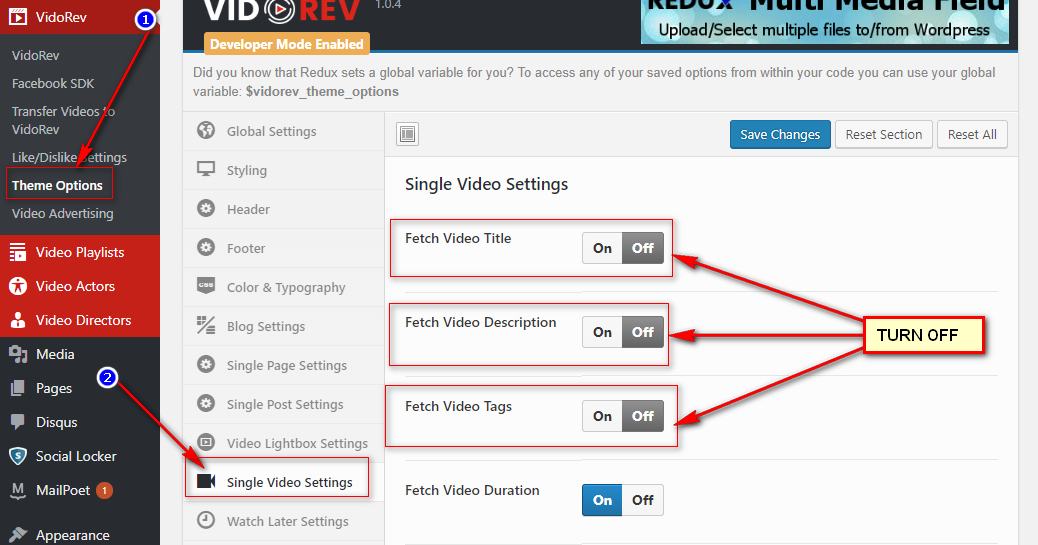1038x545 pixels.
Task: Click the Reset All button
Action: [972, 134]
